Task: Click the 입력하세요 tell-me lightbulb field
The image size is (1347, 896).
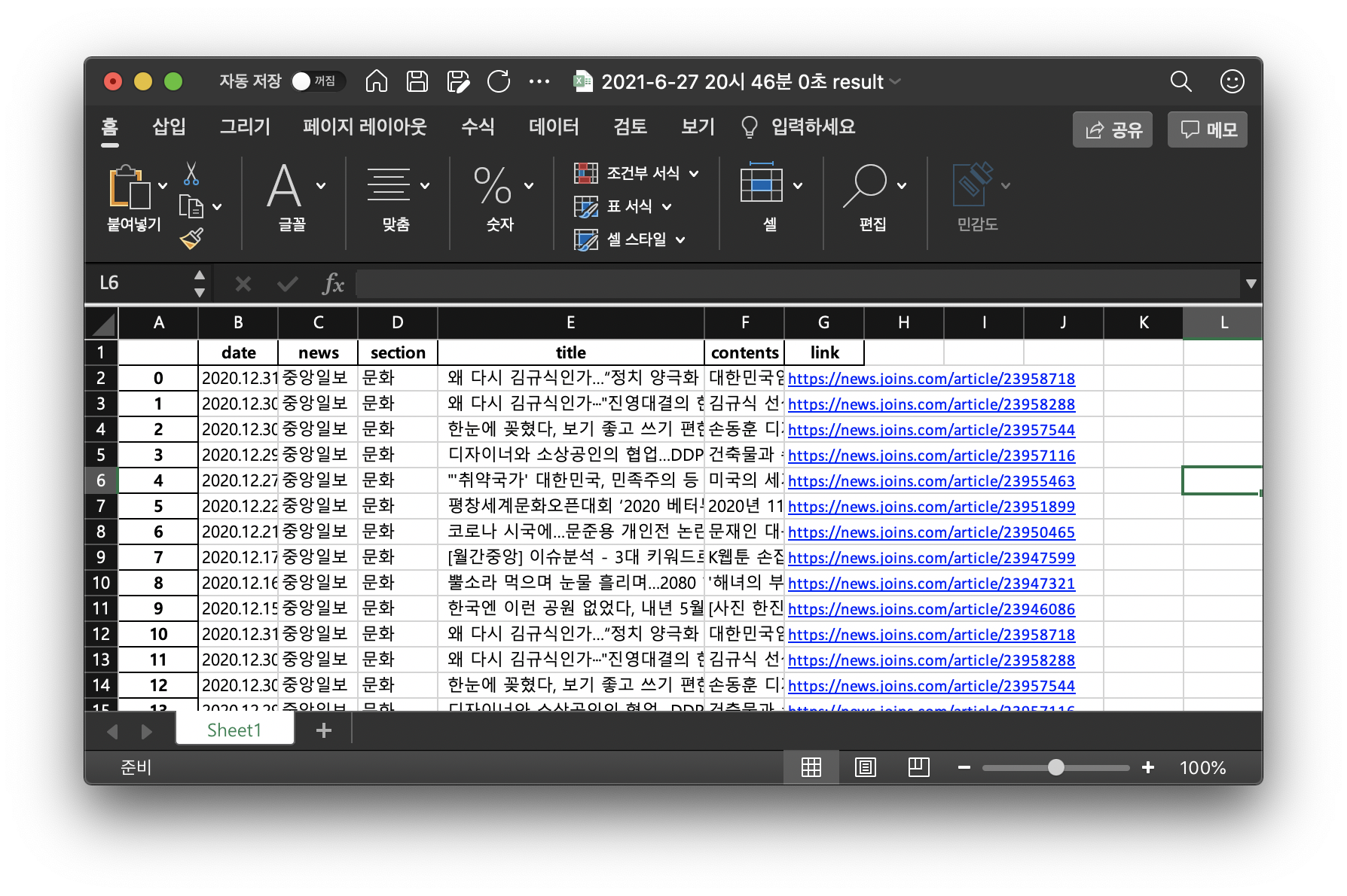Action: [x=799, y=127]
